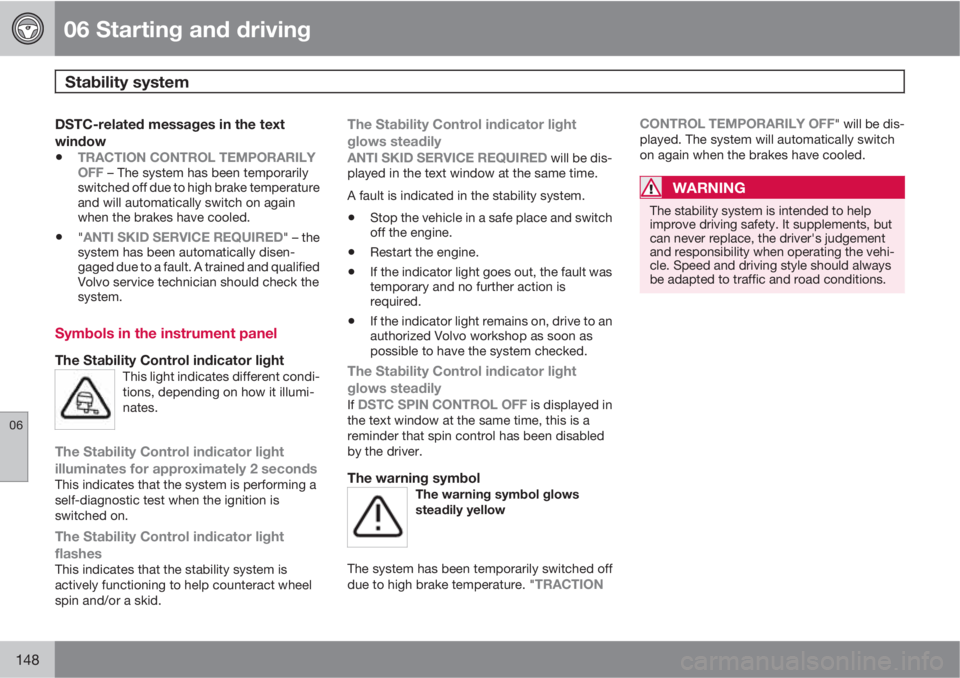
Task: Click 'The Stability Control indicator light flashes' heading
Action: pos(170,545)
